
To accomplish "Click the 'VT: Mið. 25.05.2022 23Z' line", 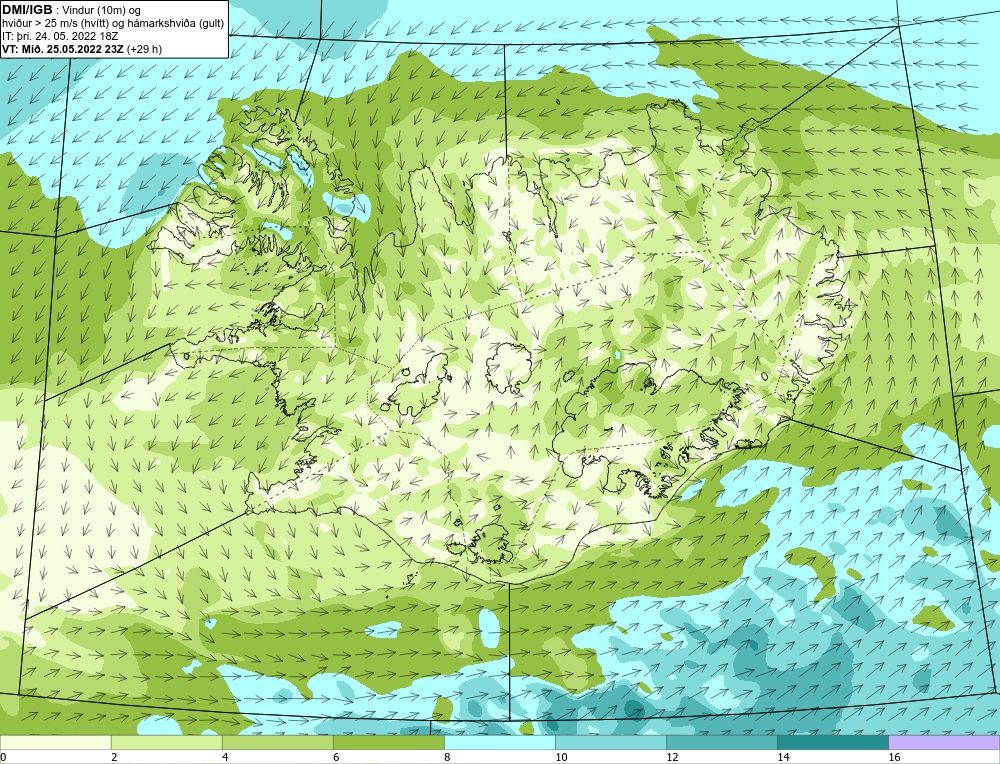I will pos(63,49).
